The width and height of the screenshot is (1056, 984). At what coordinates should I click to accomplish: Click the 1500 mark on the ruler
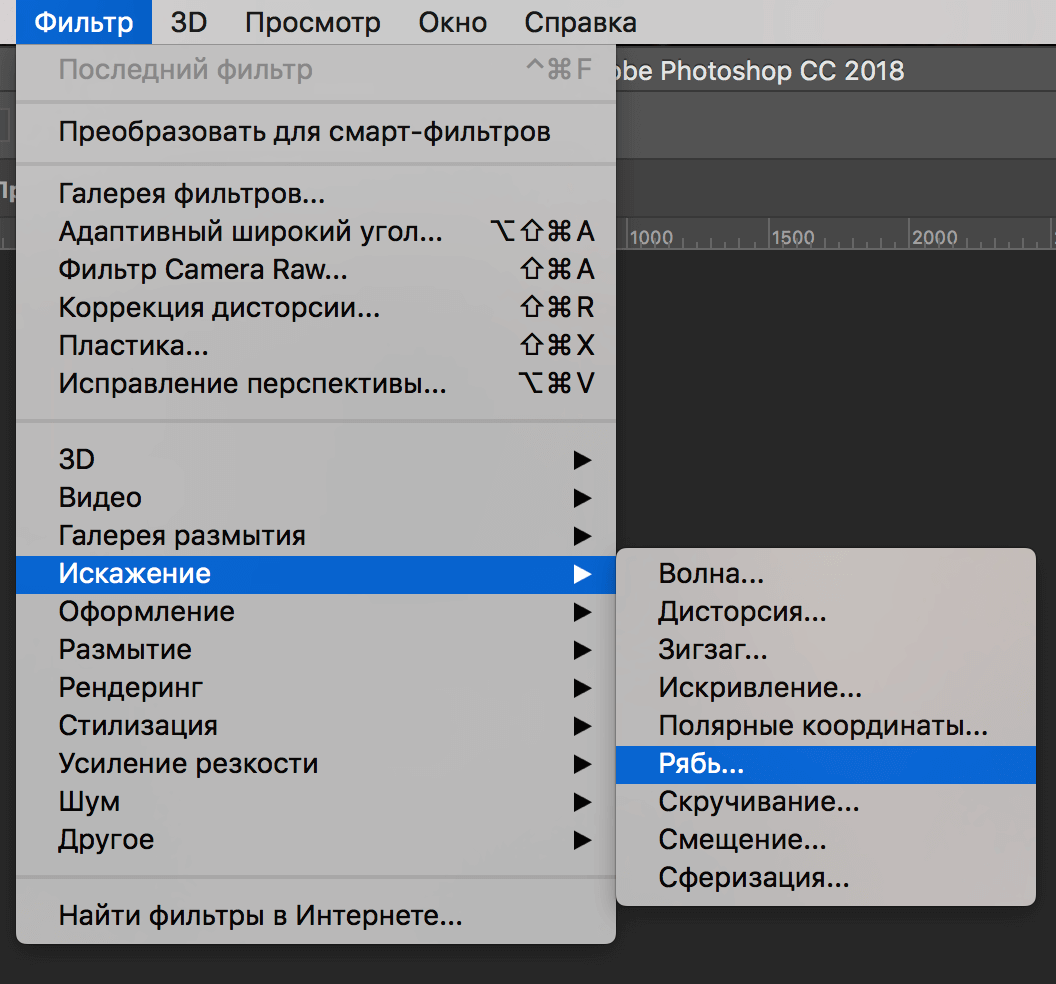(x=794, y=237)
